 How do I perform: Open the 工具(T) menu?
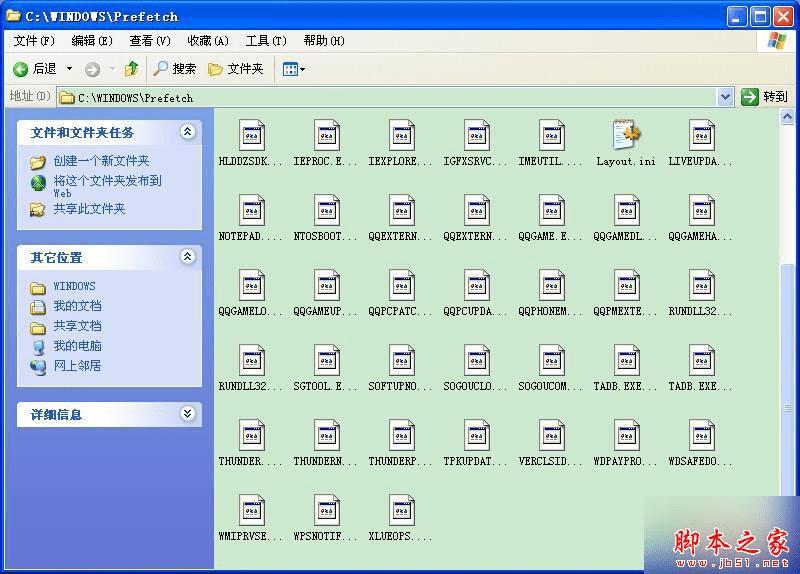pyautogui.click(x=266, y=41)
